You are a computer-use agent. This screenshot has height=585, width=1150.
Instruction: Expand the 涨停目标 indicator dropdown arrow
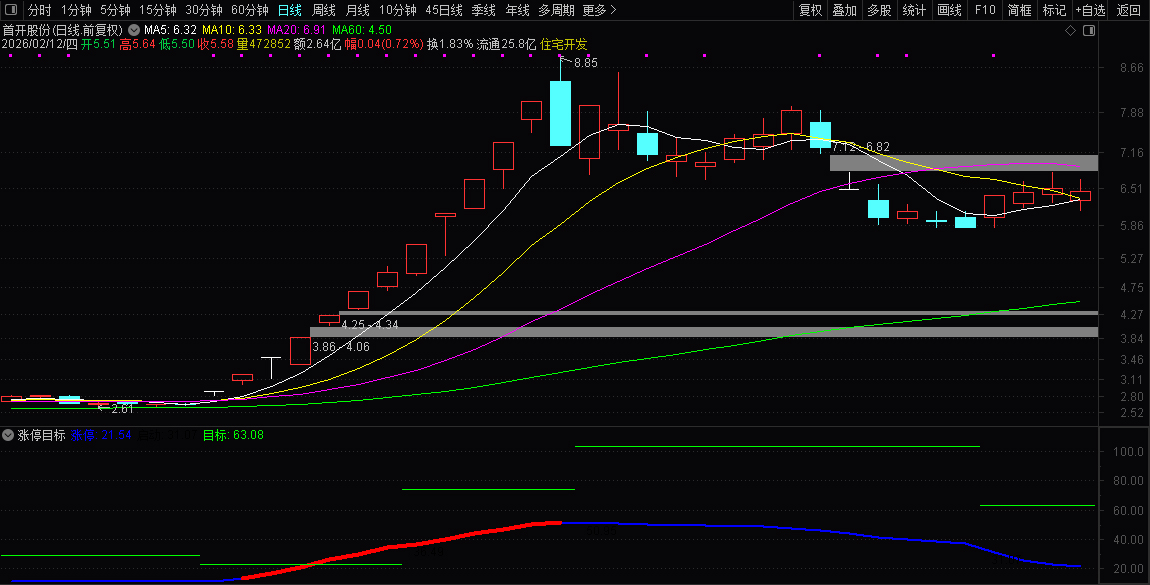[x=8, y=435]
